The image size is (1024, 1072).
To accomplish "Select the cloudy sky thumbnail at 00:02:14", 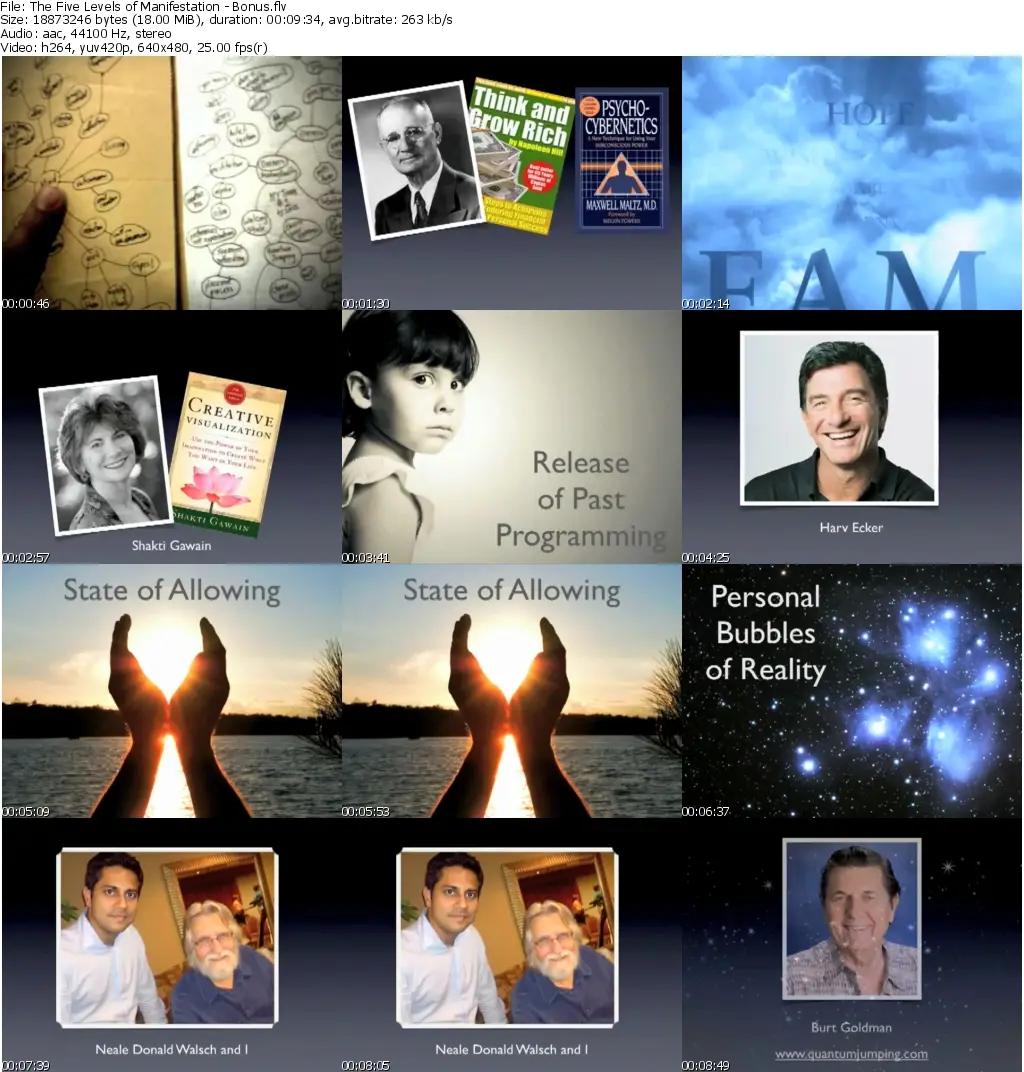I will [852, 183].
